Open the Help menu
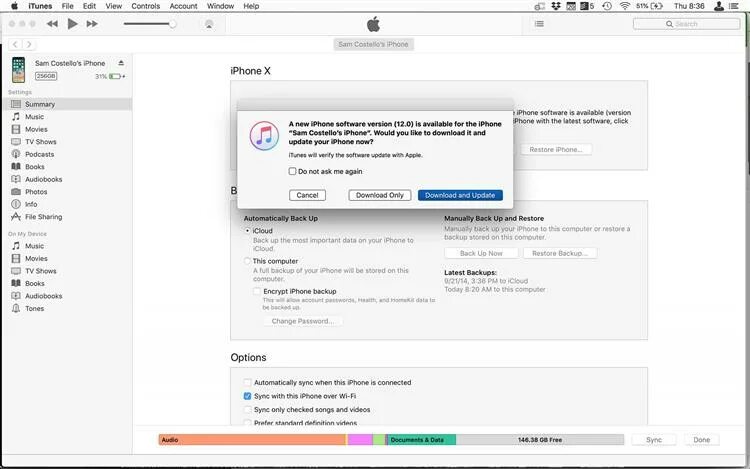This screenshot has height=469, width=750. [251, 6]
